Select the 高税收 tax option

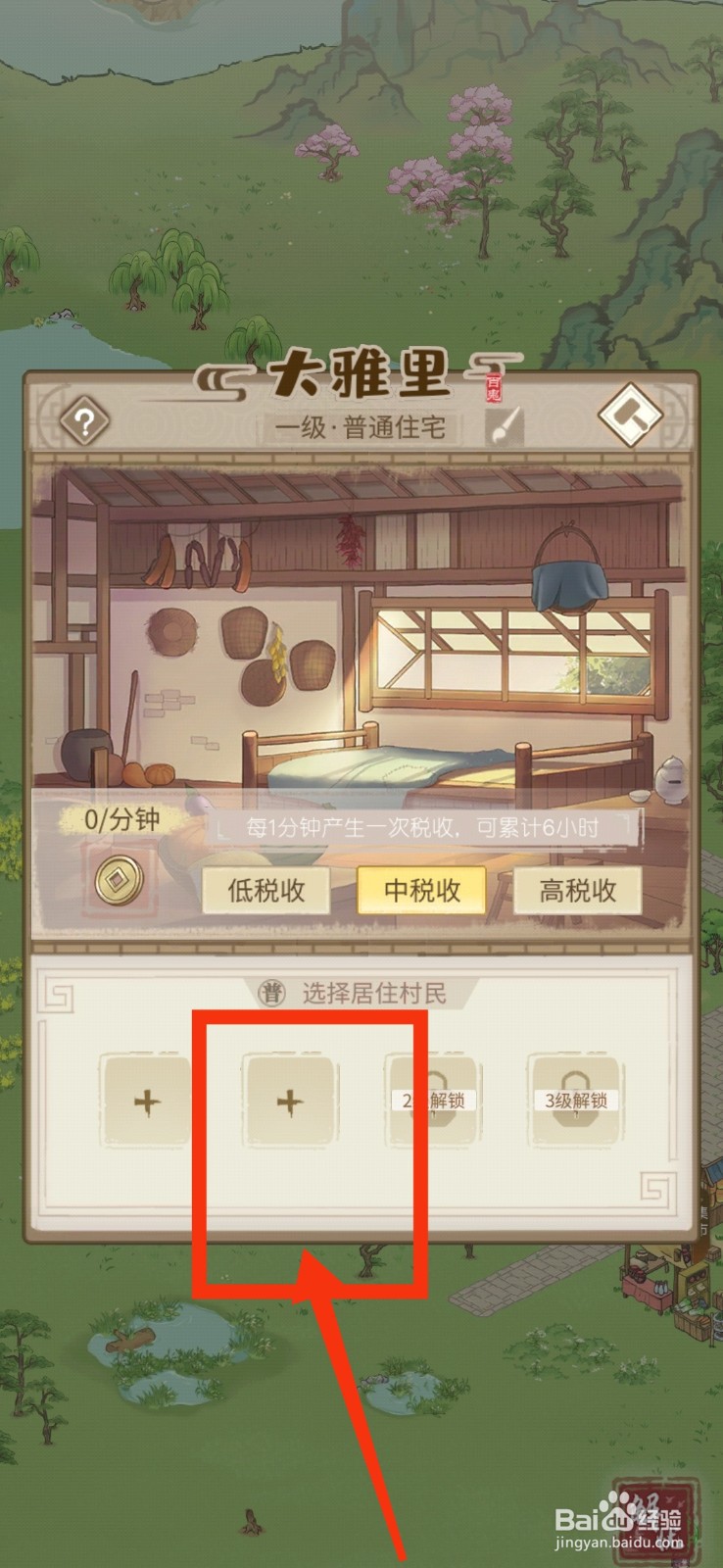coord(577,891)
